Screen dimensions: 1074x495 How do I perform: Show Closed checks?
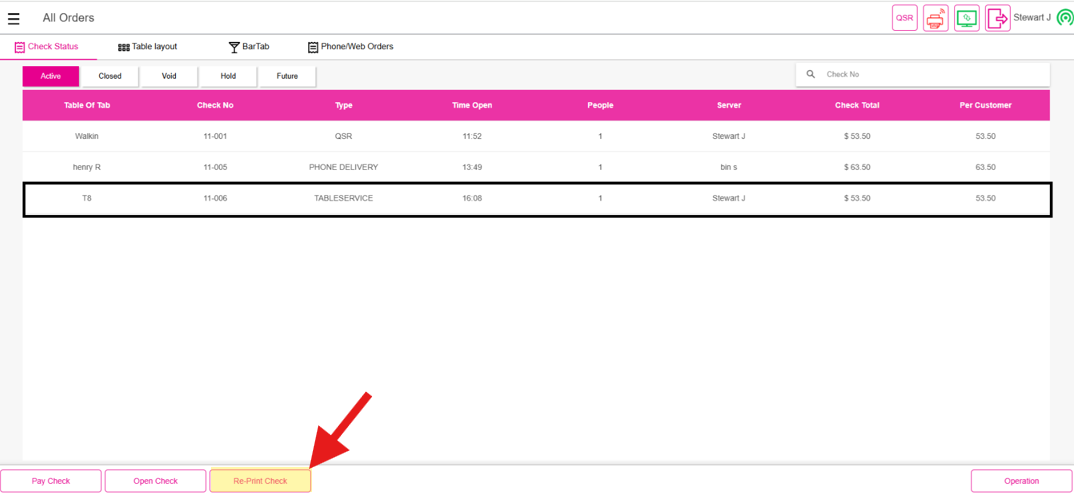point(110,76)
